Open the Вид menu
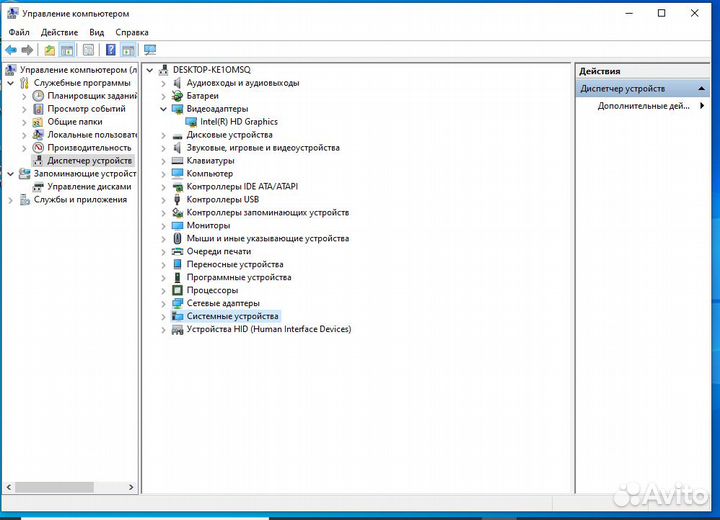The width and height of the screenshot is (720, 520). (96, 32)
